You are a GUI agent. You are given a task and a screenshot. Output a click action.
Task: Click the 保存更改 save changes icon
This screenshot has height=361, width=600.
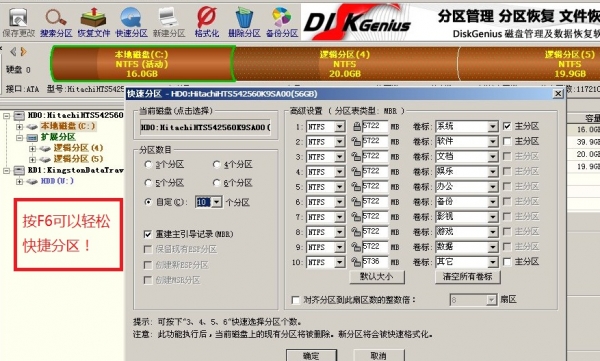point(18,22)
